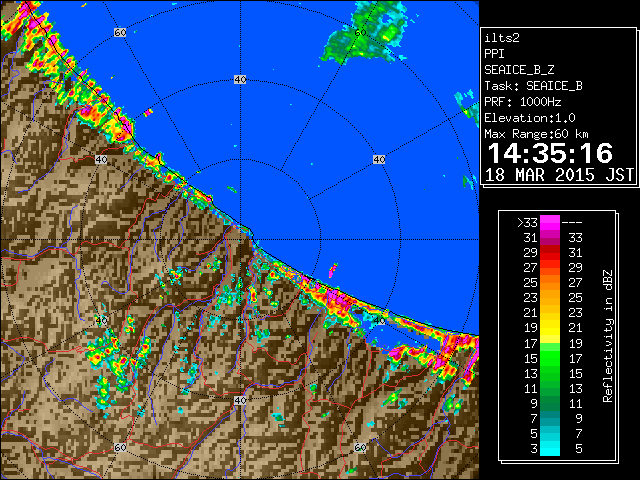Click the '>33' legend label

527,222
